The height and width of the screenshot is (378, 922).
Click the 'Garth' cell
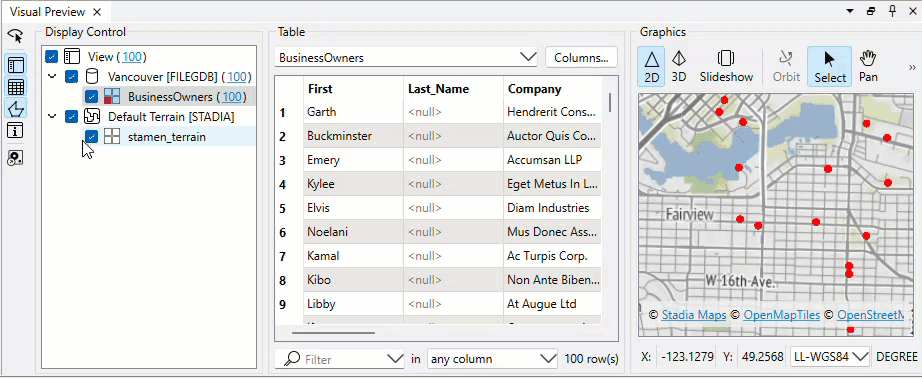click(x=353, y=112)
